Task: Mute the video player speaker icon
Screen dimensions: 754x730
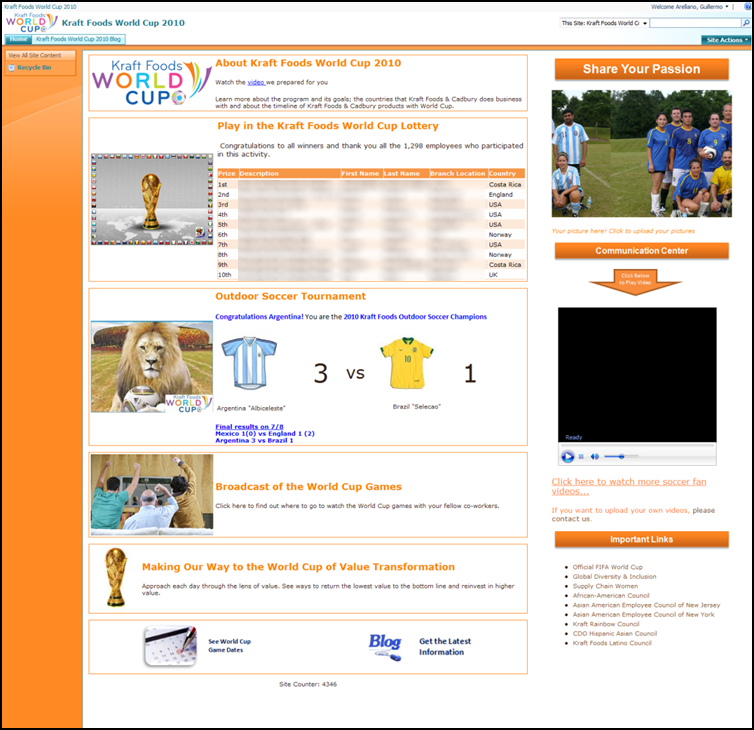Action: pos(594,456)
